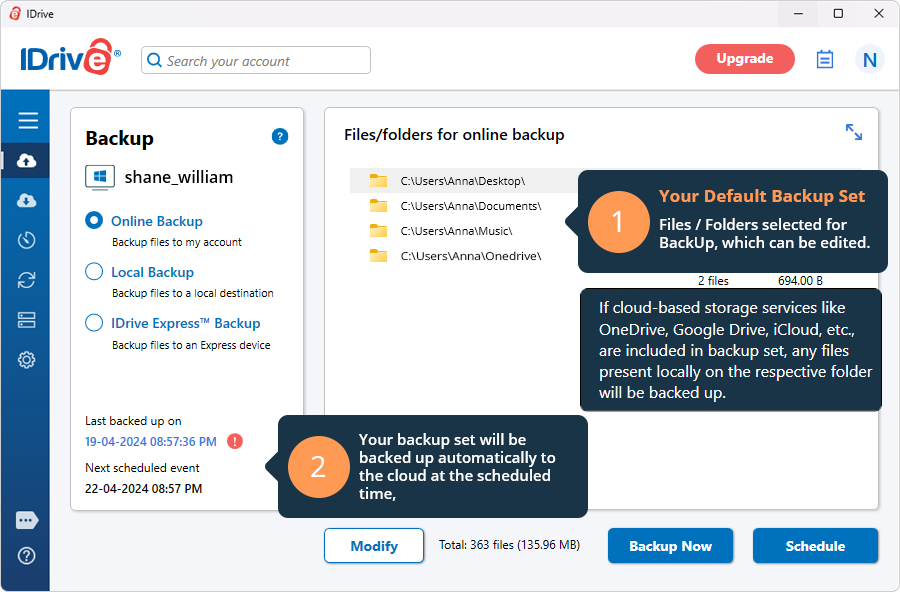Open the Restore cloud download icon
900x592 pixels.
coord(27,201)
